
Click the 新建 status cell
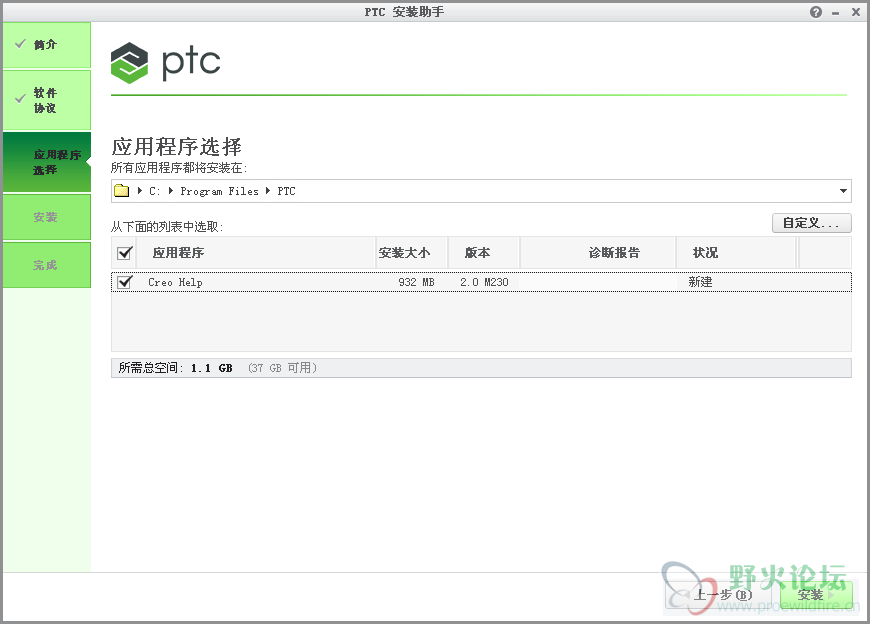[700, 282]
